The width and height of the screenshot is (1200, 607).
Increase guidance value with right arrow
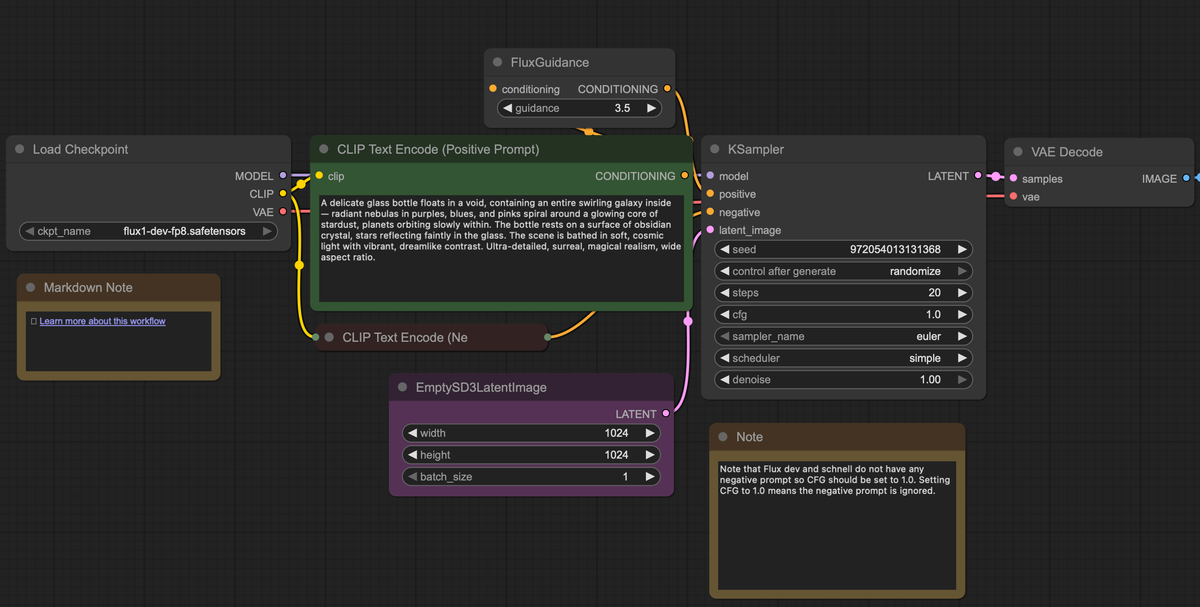coord(651,108)
